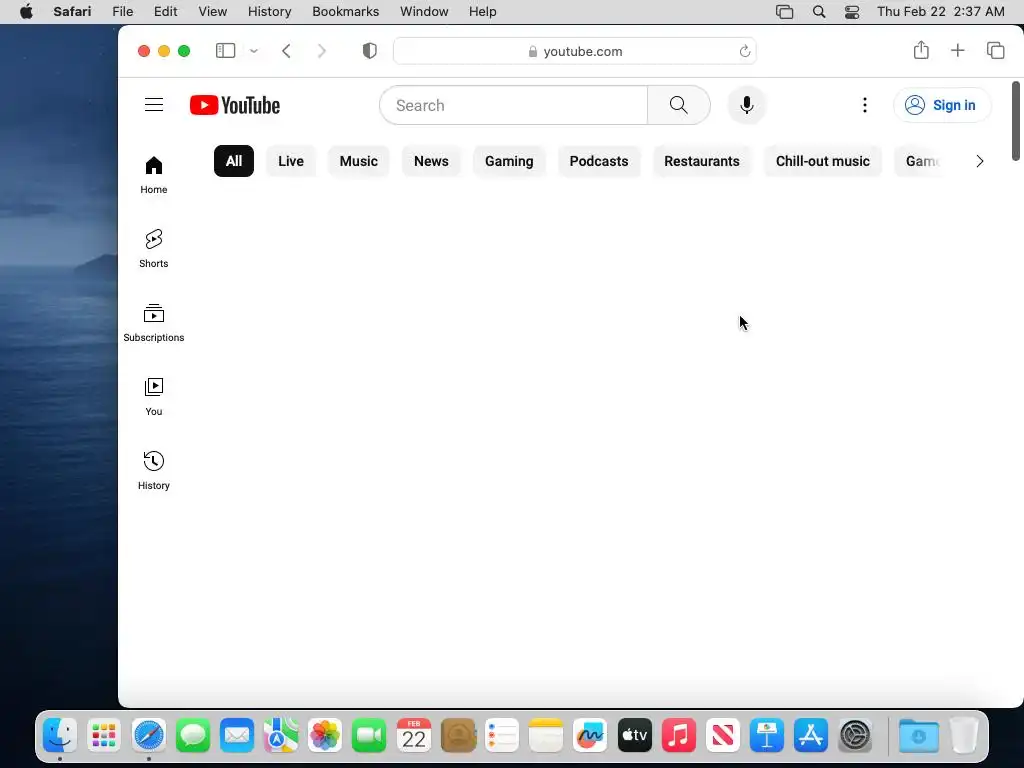Show more category chips with right arrow
This screenshot has width=1024, height=768.
(x=979, y=161)
